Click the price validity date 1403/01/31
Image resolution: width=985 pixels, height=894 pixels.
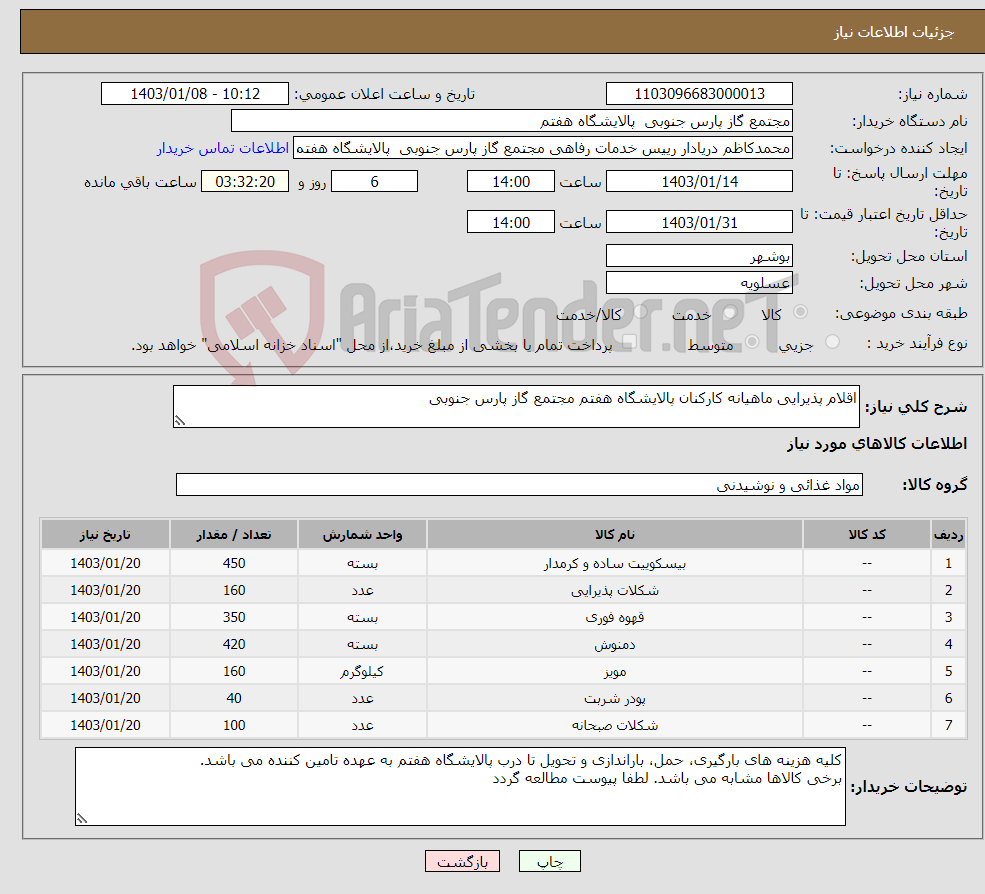[699, 222]
